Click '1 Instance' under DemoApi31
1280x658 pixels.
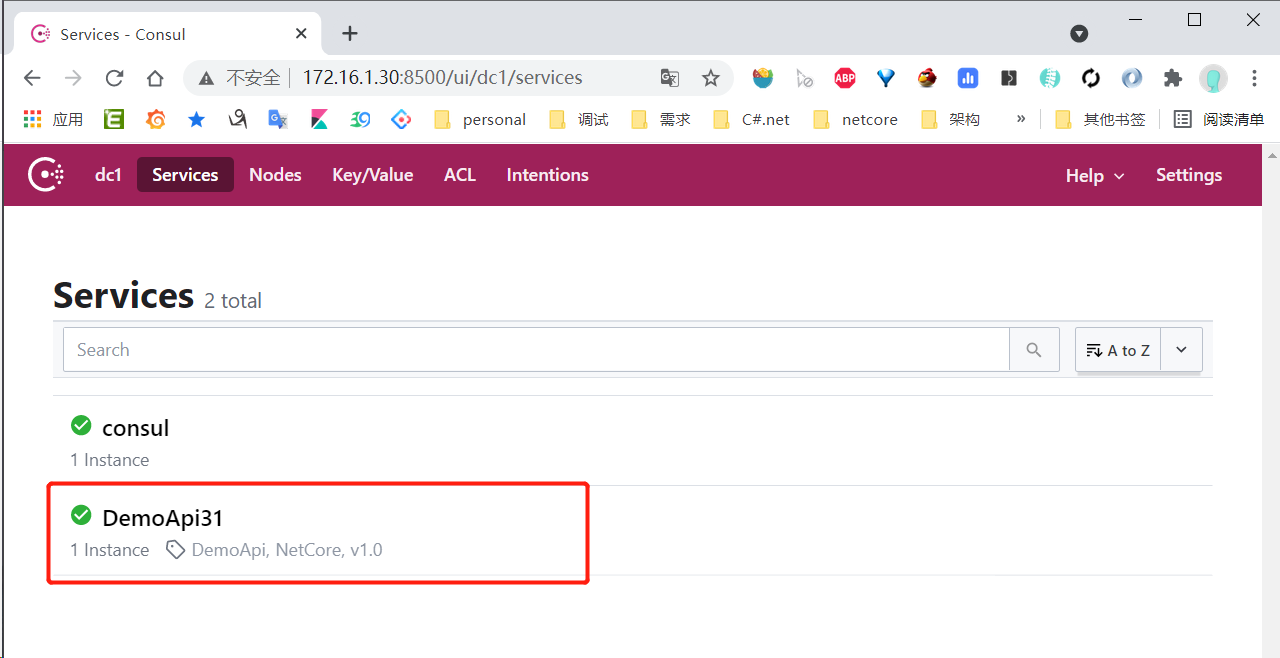[110, 550]
